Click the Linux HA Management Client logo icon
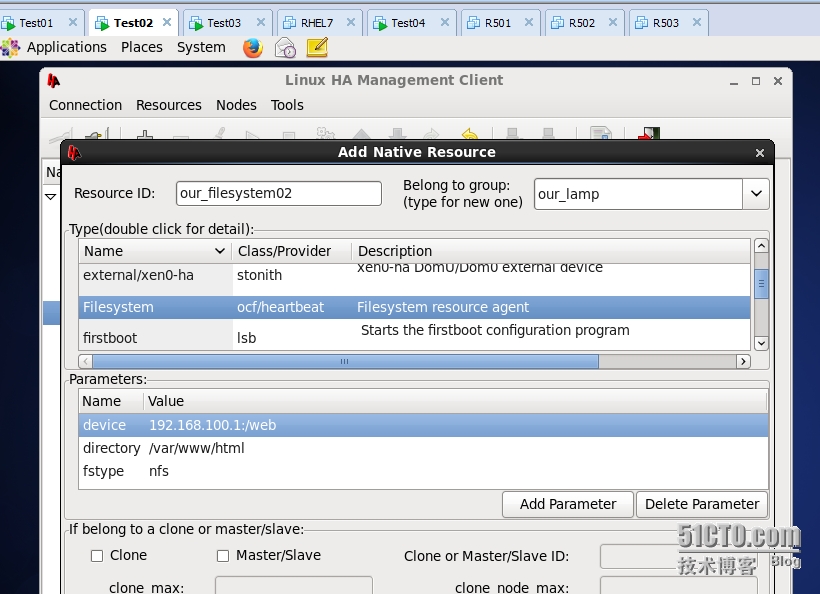 click(x=53, y=81)
